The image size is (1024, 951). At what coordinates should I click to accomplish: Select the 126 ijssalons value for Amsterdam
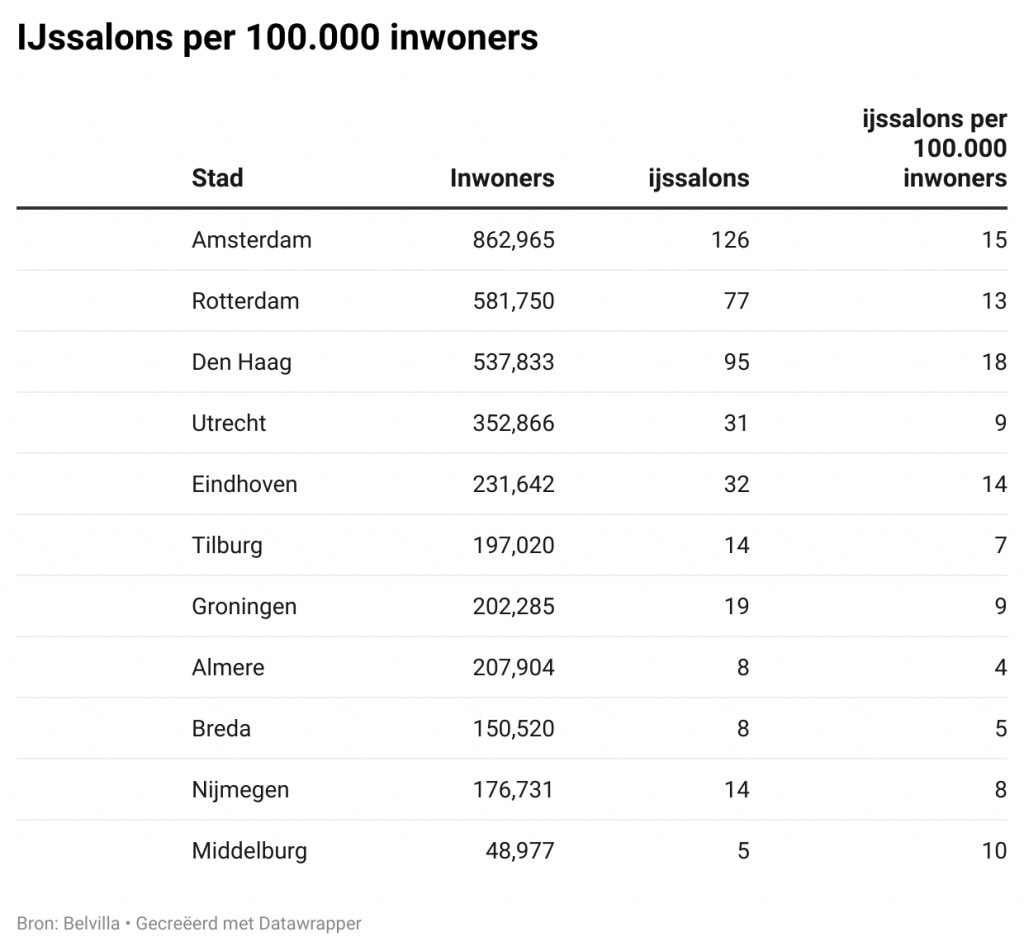729,240
